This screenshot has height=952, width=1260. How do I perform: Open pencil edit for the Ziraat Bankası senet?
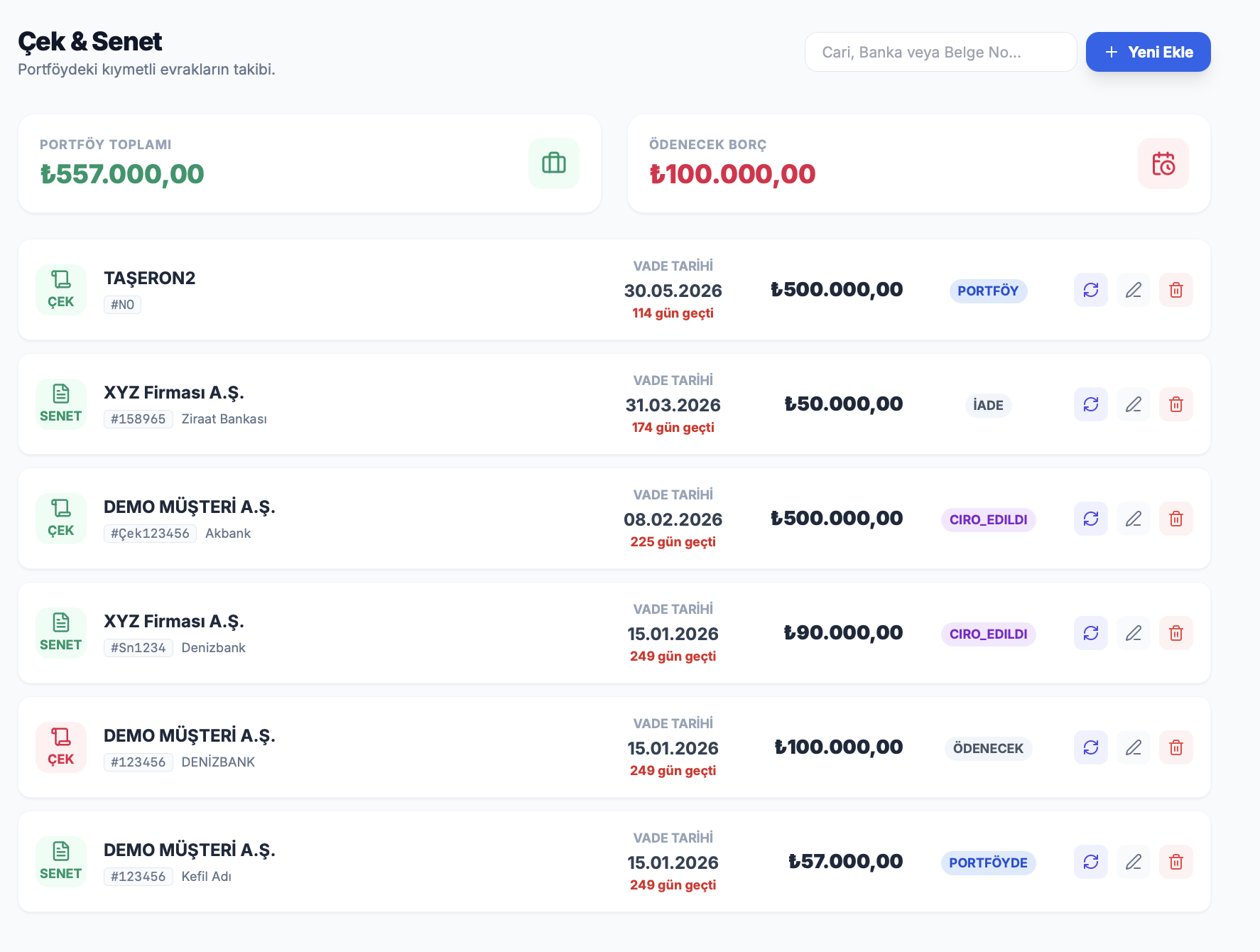click(x=1133, y=404)
